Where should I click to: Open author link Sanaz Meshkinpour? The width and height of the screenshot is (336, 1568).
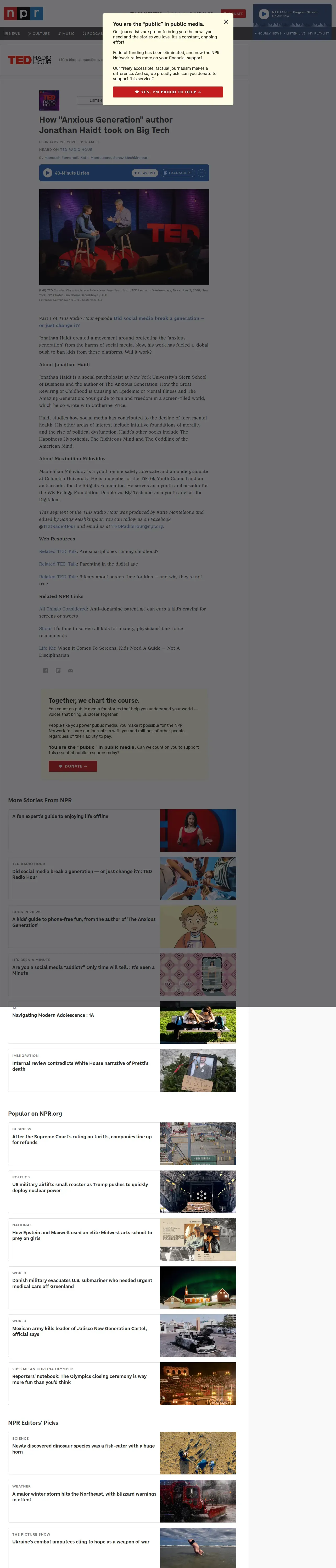click(x=131, y=158)
